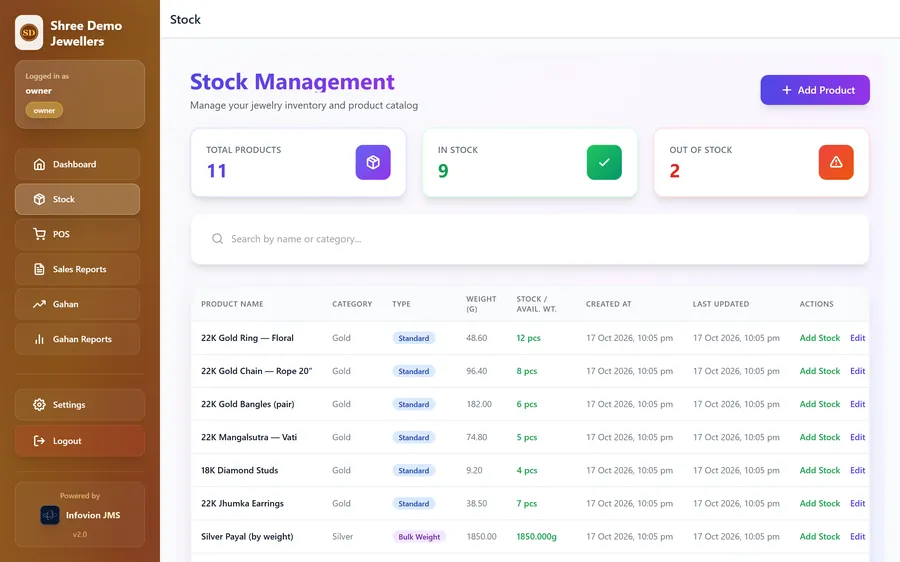Click the Last Updated column header
Screen dimensions: 900x562
[721, 304]
